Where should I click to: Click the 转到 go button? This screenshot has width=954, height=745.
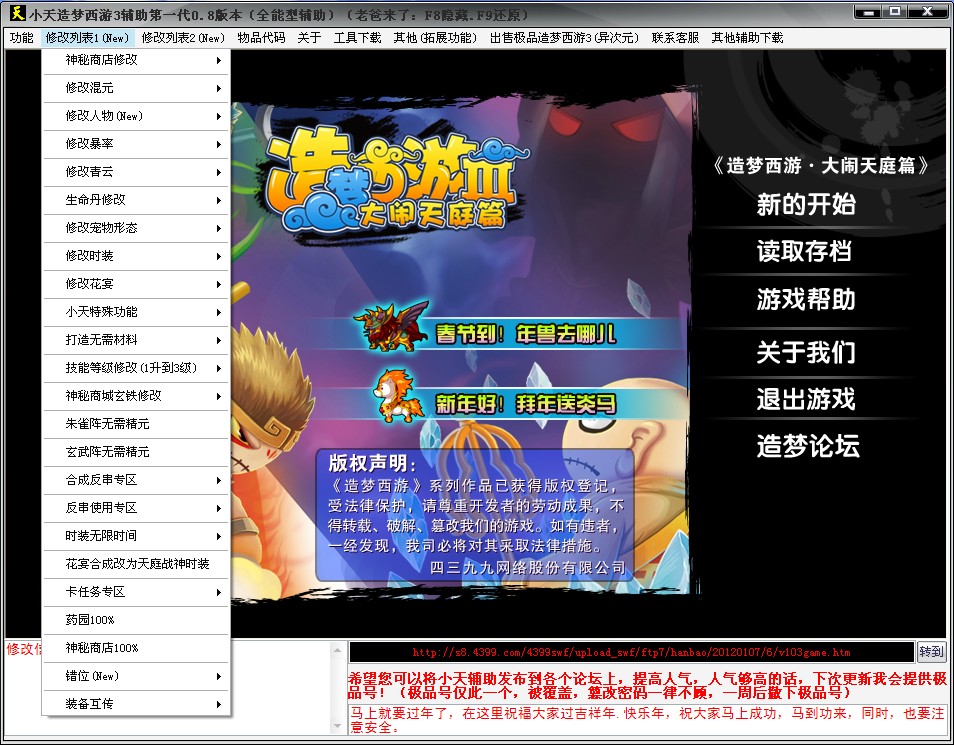click(931, 652)
